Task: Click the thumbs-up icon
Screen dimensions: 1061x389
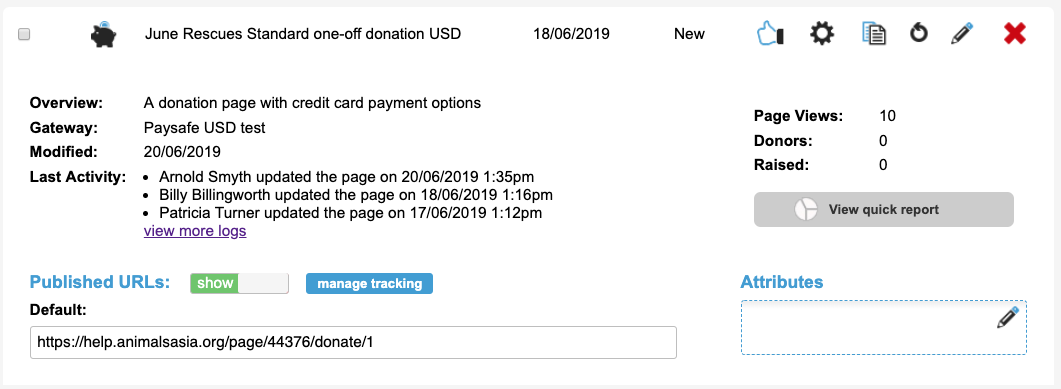Action: pyautogui.click(x=769, y=34)
